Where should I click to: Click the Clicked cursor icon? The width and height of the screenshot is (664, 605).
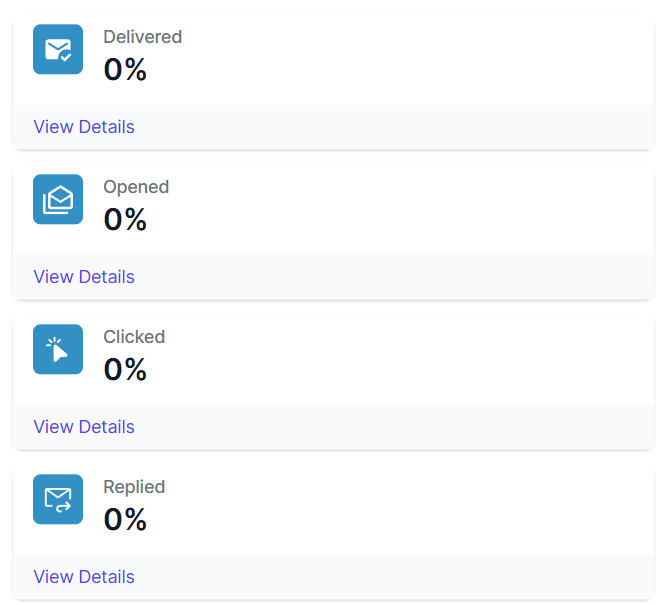coord(58,349)
